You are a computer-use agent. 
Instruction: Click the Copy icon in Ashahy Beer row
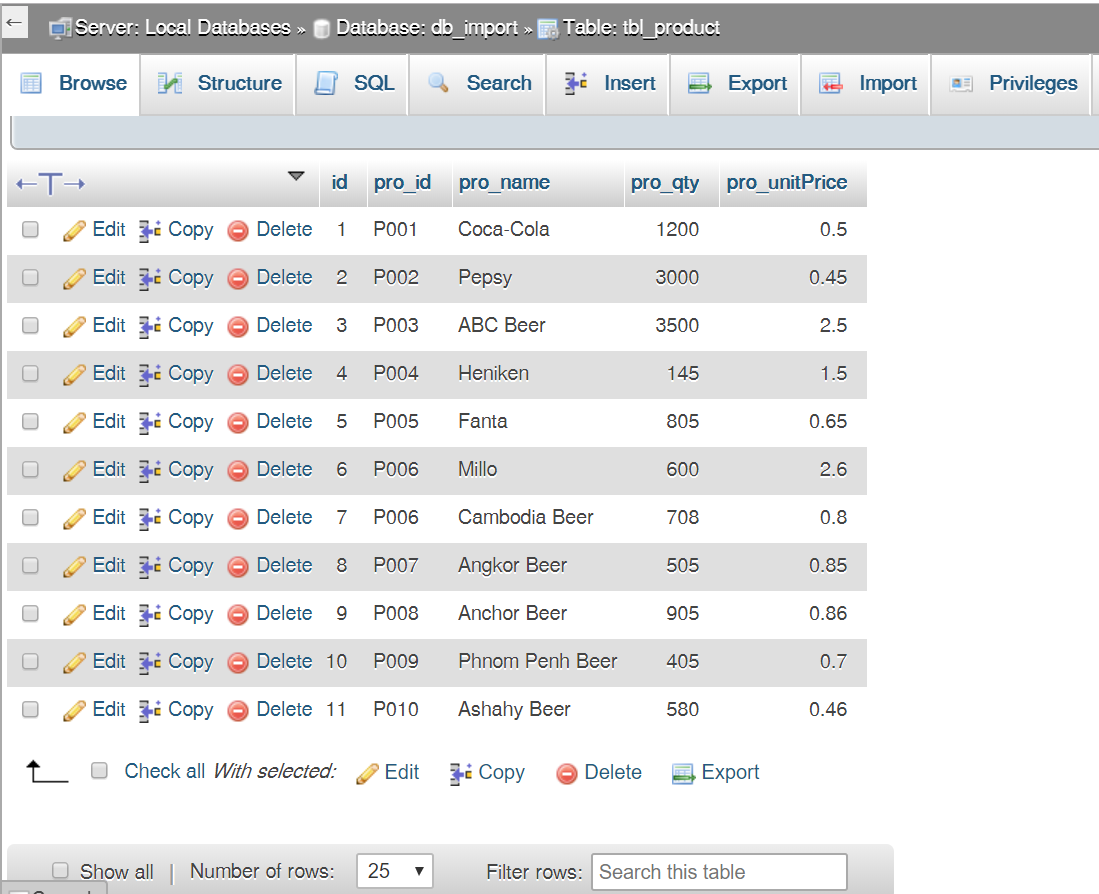149,710
